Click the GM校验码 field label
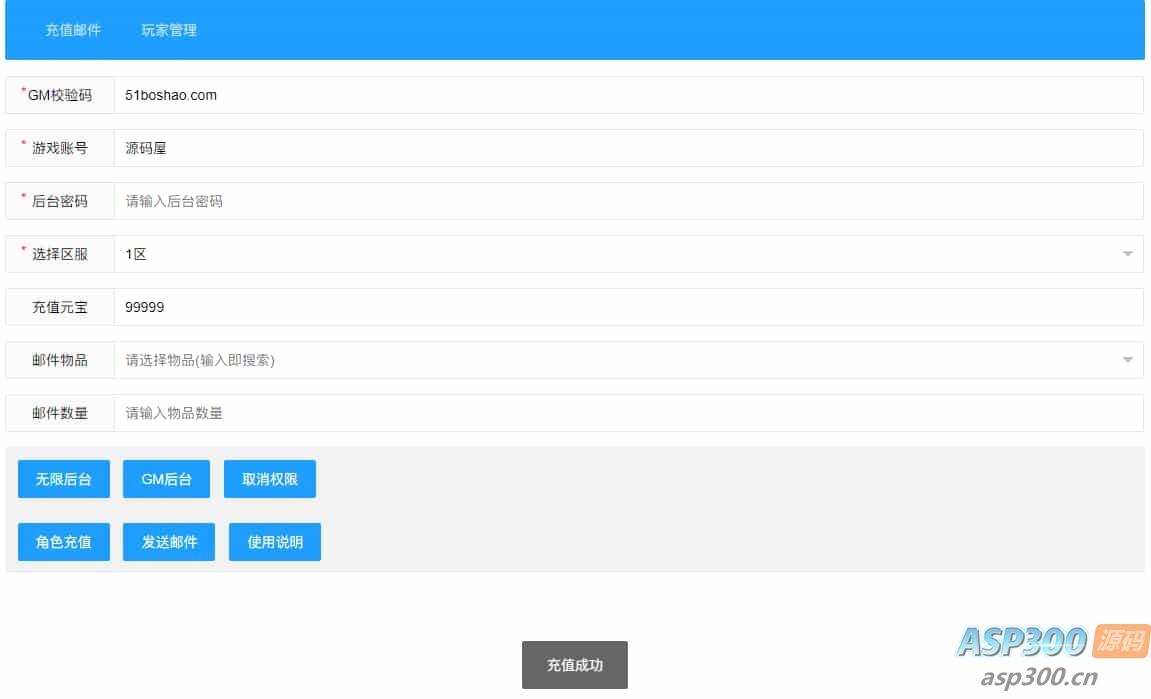Screen dimensions: 1151x699 pyautogui.click(x=59, y=95)
